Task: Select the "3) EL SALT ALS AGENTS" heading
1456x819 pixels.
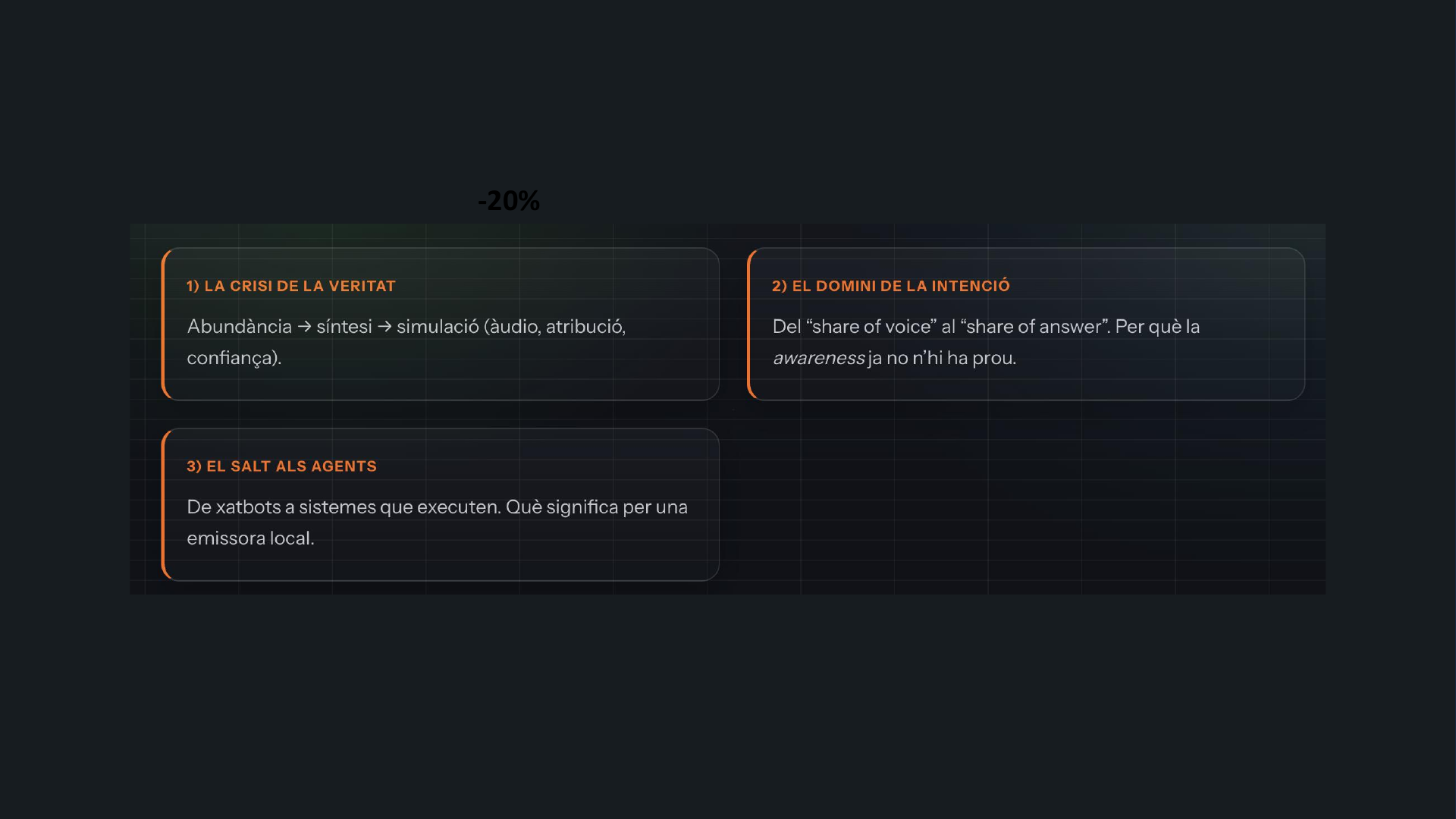Action: [x=281, y=466]
